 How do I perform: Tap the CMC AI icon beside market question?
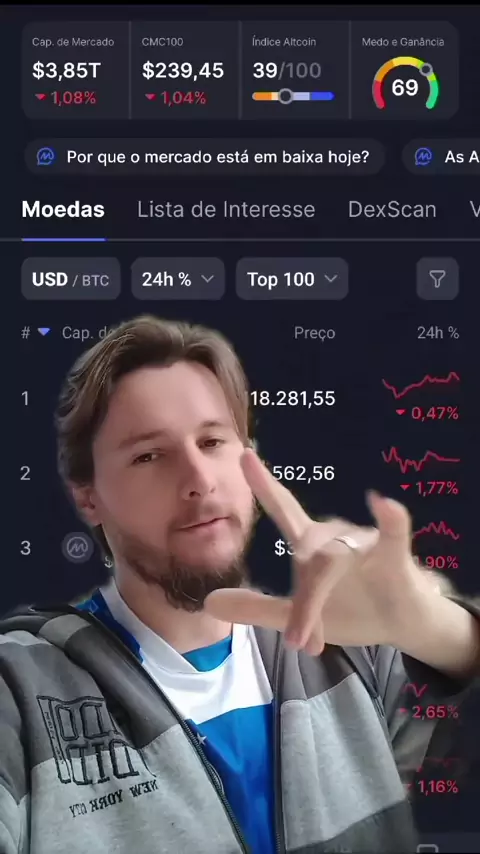[x=45, y=157]
